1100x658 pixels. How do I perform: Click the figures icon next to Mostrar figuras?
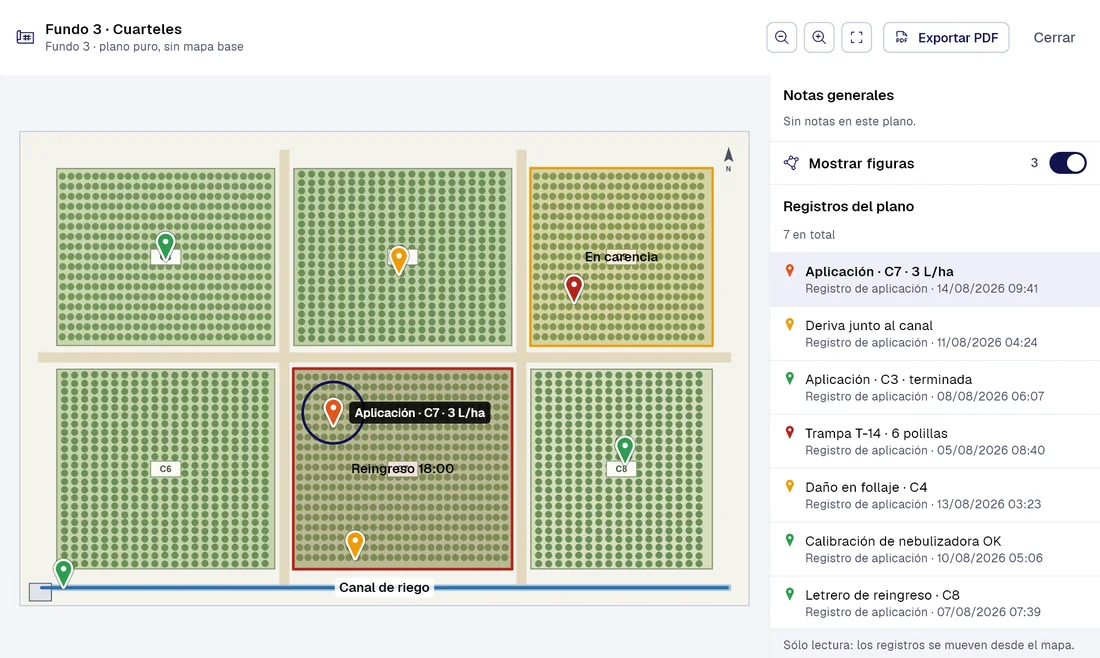pos(791,163)
